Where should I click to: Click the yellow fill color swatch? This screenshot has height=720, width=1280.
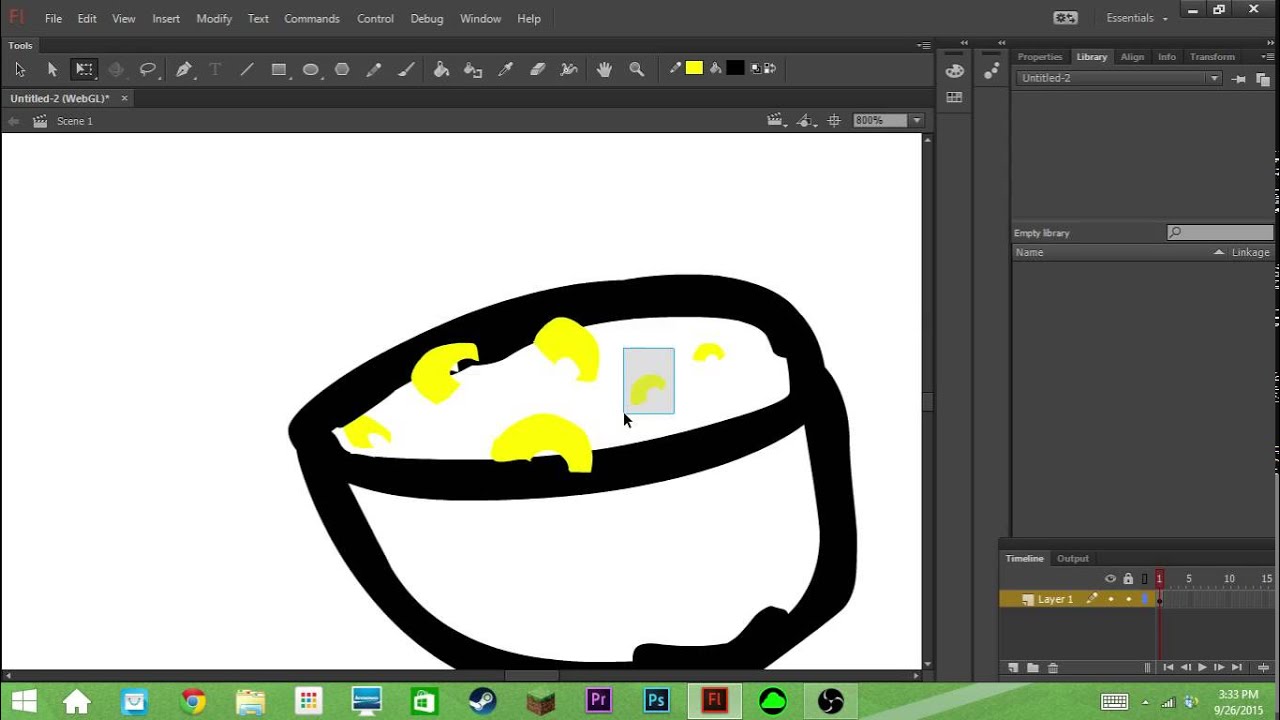[694, 68]
